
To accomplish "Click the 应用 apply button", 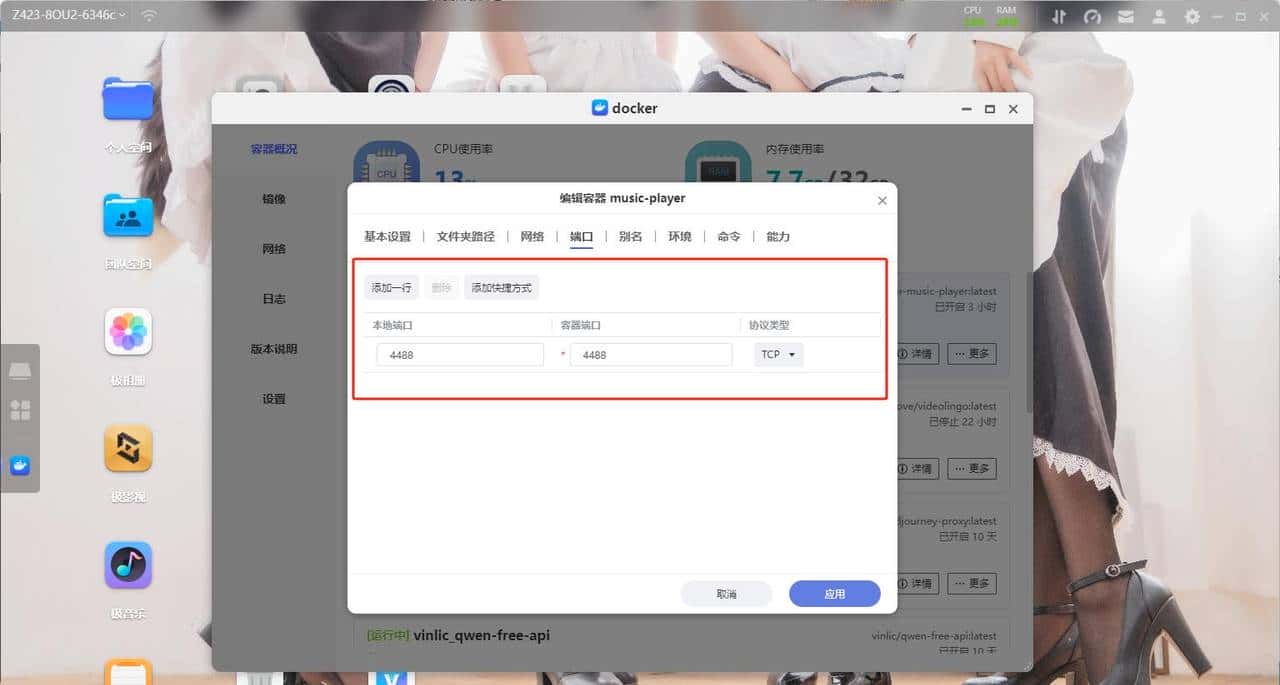I will [834, 593].
